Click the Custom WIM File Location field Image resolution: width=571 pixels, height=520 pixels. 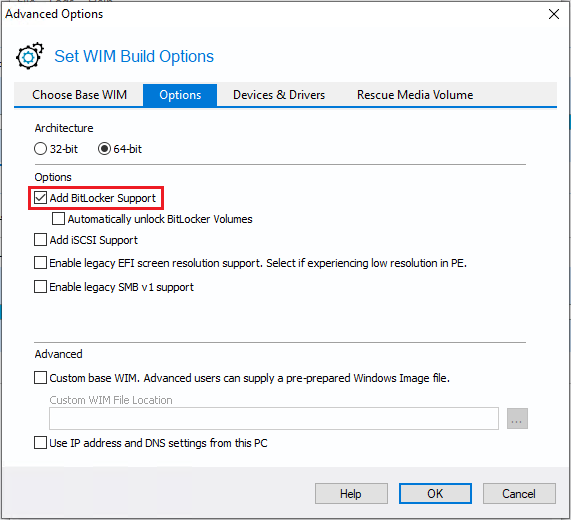coord(274,418)
